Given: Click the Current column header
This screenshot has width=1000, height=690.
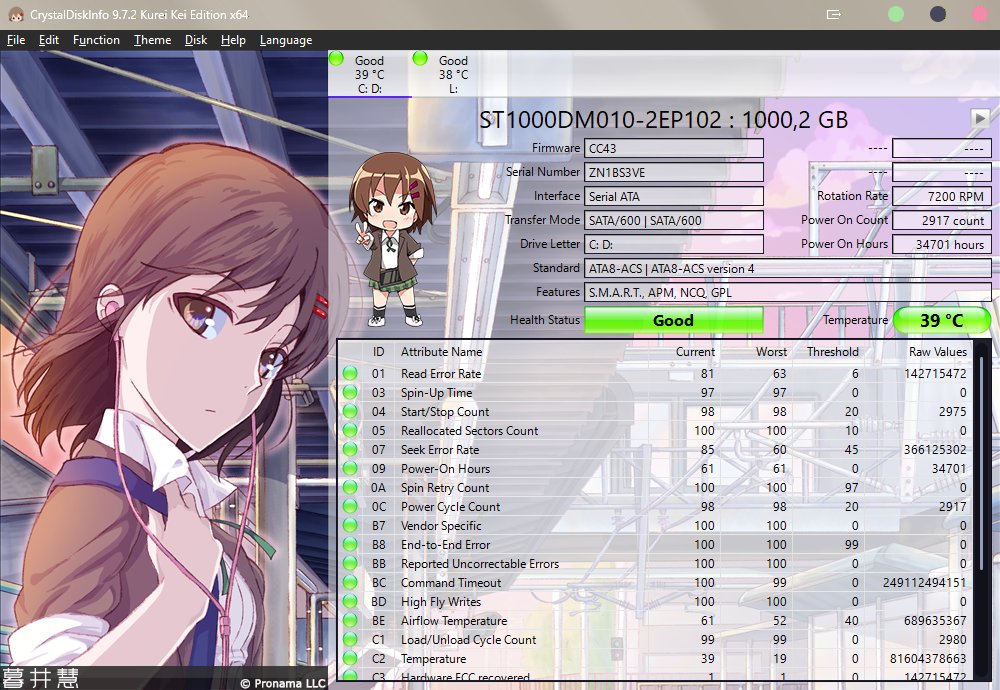Looking at the screenshot, I should [695, 352].
